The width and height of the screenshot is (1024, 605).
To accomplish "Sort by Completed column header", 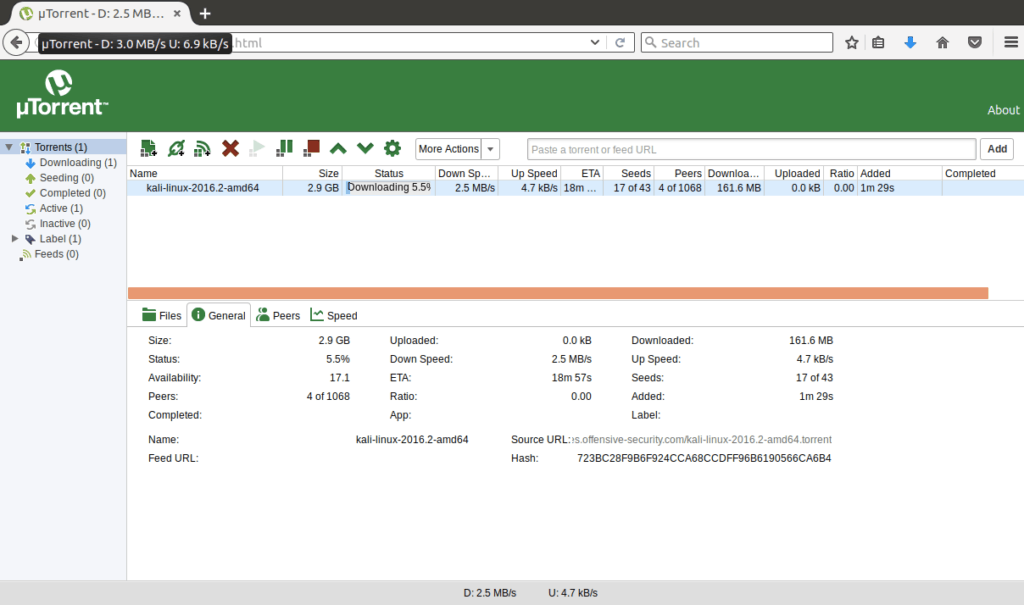I will click(983, 173).
